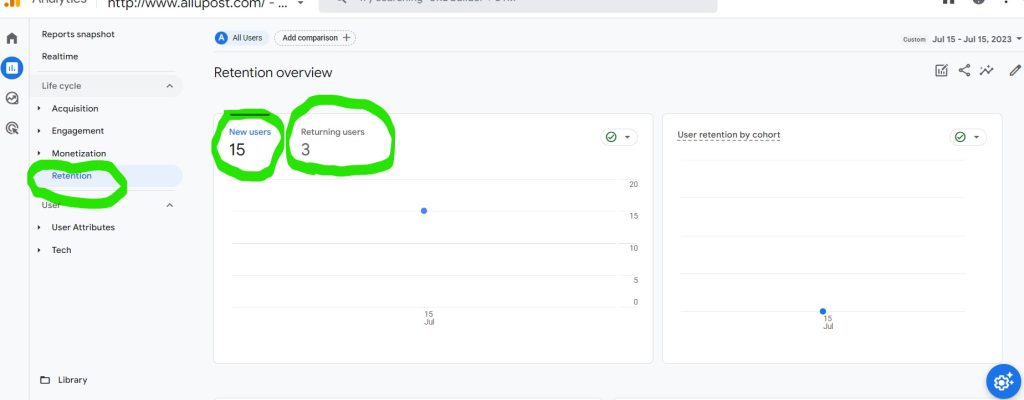Expand the Engagement section

(77, 131)
